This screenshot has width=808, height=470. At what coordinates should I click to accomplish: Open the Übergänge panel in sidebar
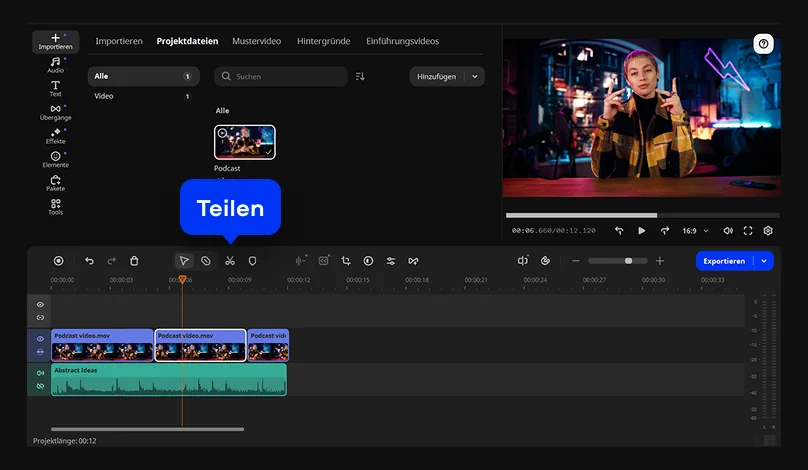click(x=55, y=112)
